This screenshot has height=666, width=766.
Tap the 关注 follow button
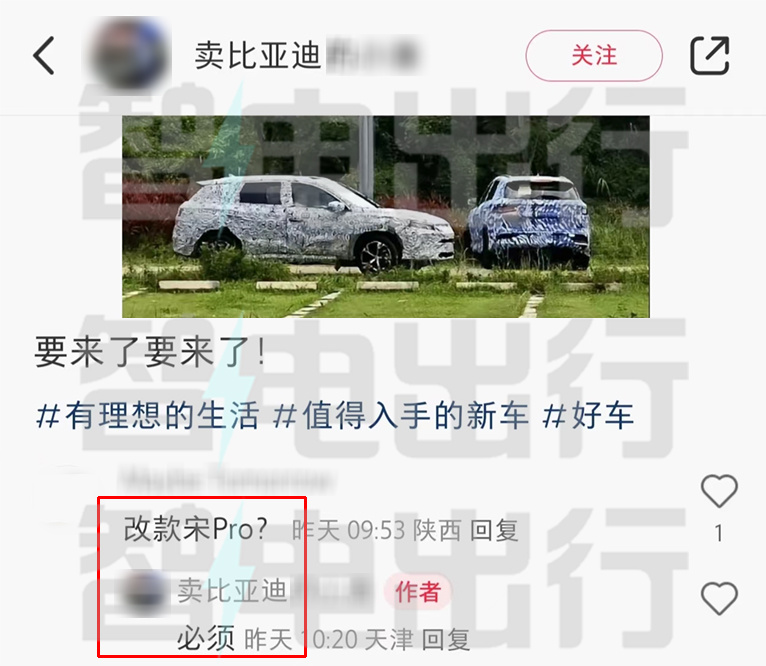coord(594,55)
